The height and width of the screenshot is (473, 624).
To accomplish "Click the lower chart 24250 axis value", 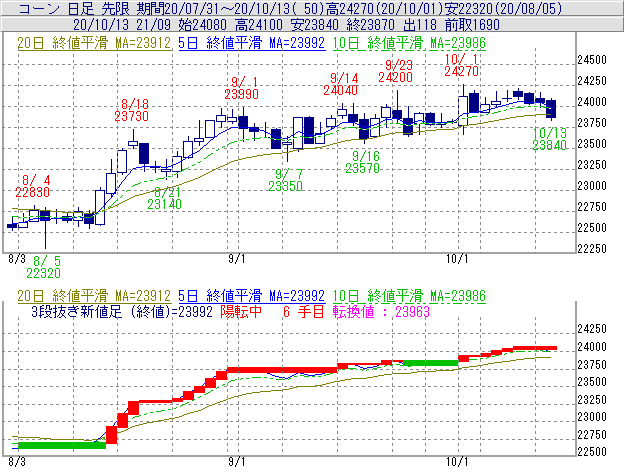I will [592, 329].
